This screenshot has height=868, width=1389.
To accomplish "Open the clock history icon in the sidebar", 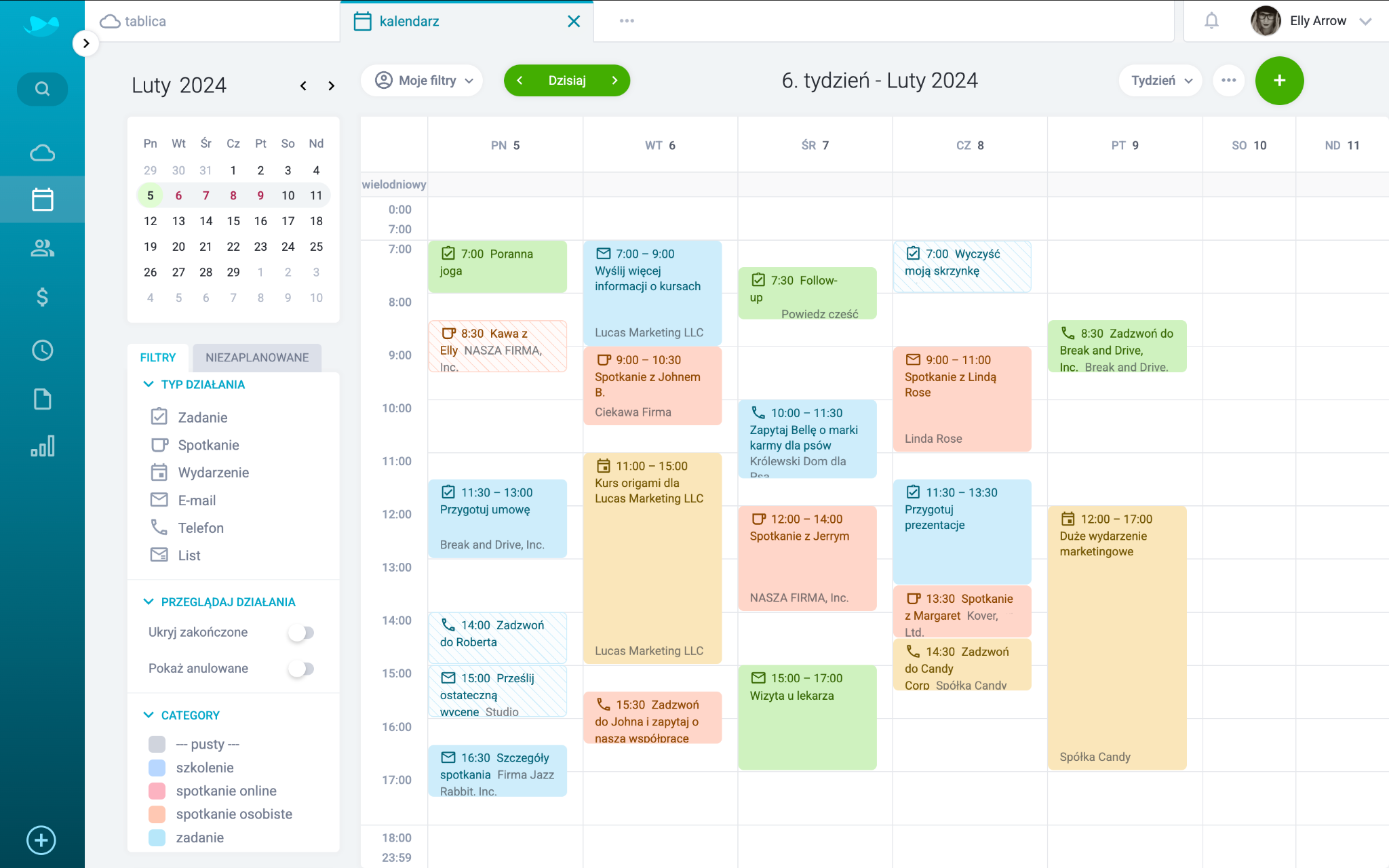I will 42,350.
